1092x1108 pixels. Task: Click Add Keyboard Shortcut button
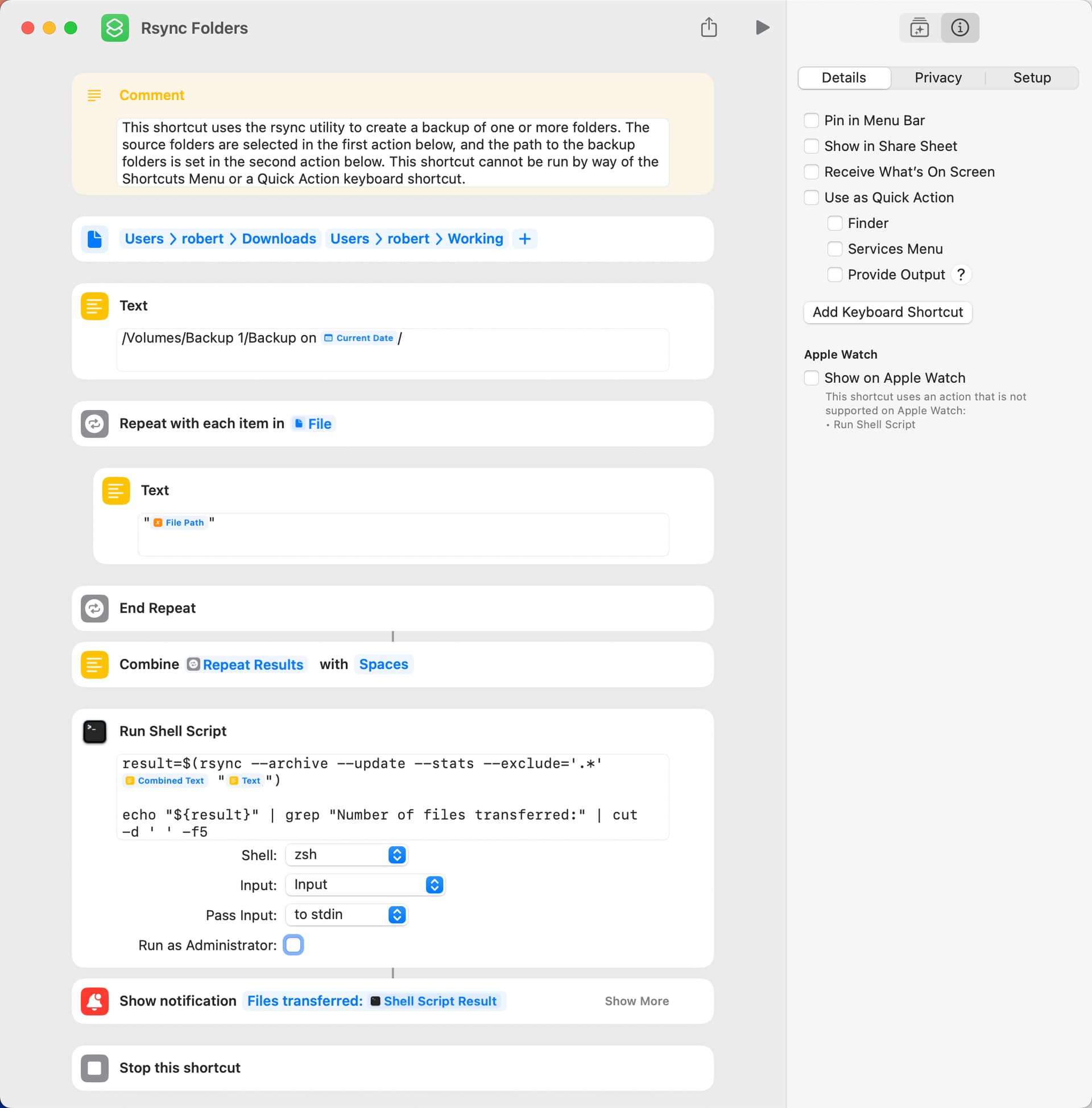pos(888,313)
